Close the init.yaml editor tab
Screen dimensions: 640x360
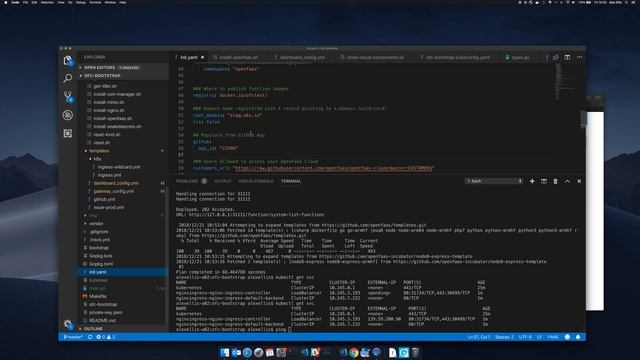[202, 58]
